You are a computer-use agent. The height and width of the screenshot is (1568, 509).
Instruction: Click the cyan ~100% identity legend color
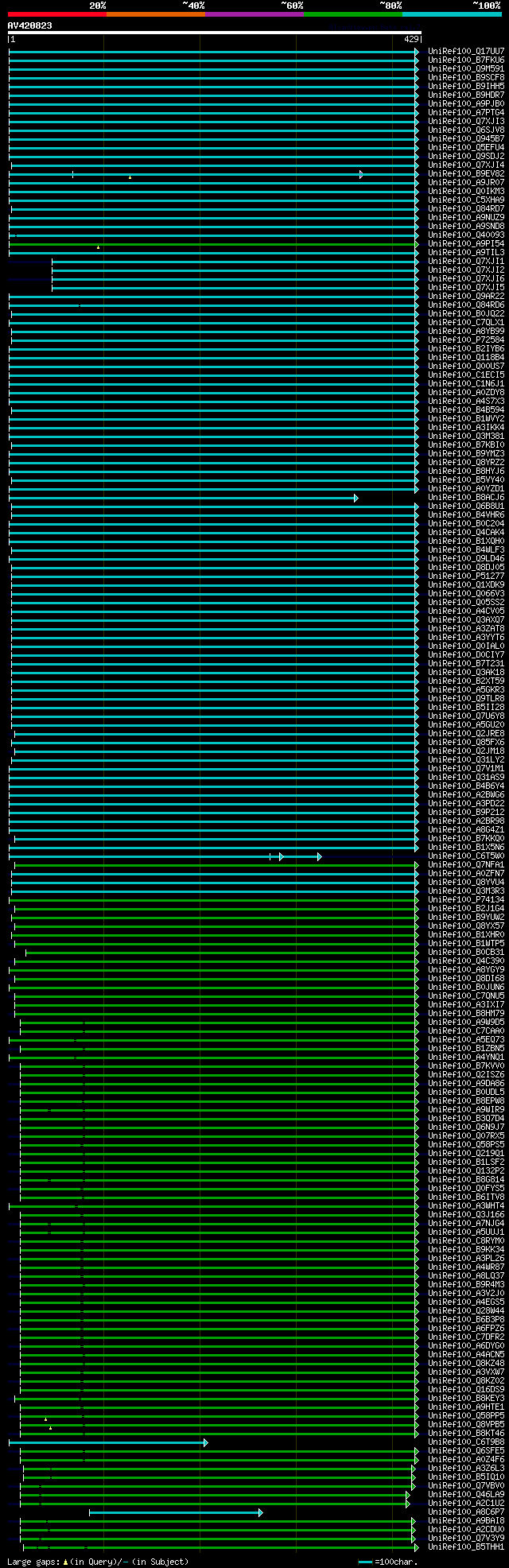[x=451, y=14]
